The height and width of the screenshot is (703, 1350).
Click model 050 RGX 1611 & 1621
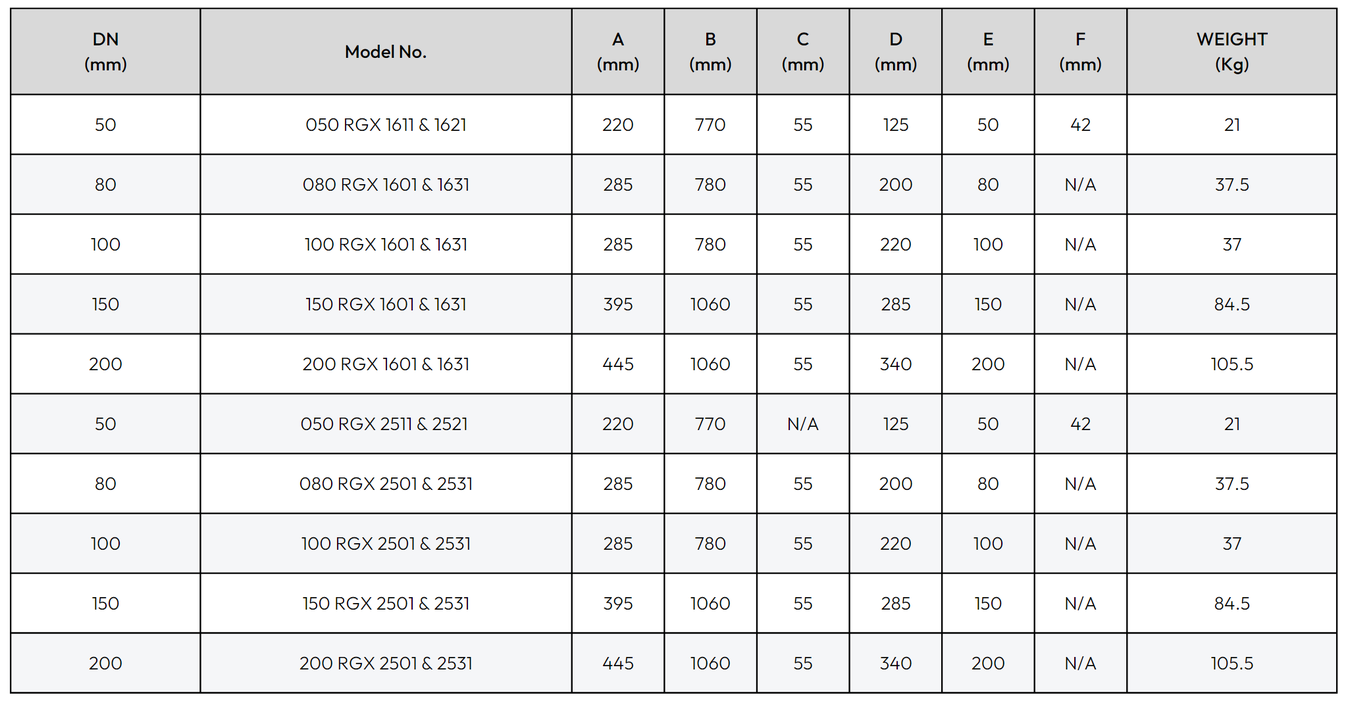(x=386, y=125)
